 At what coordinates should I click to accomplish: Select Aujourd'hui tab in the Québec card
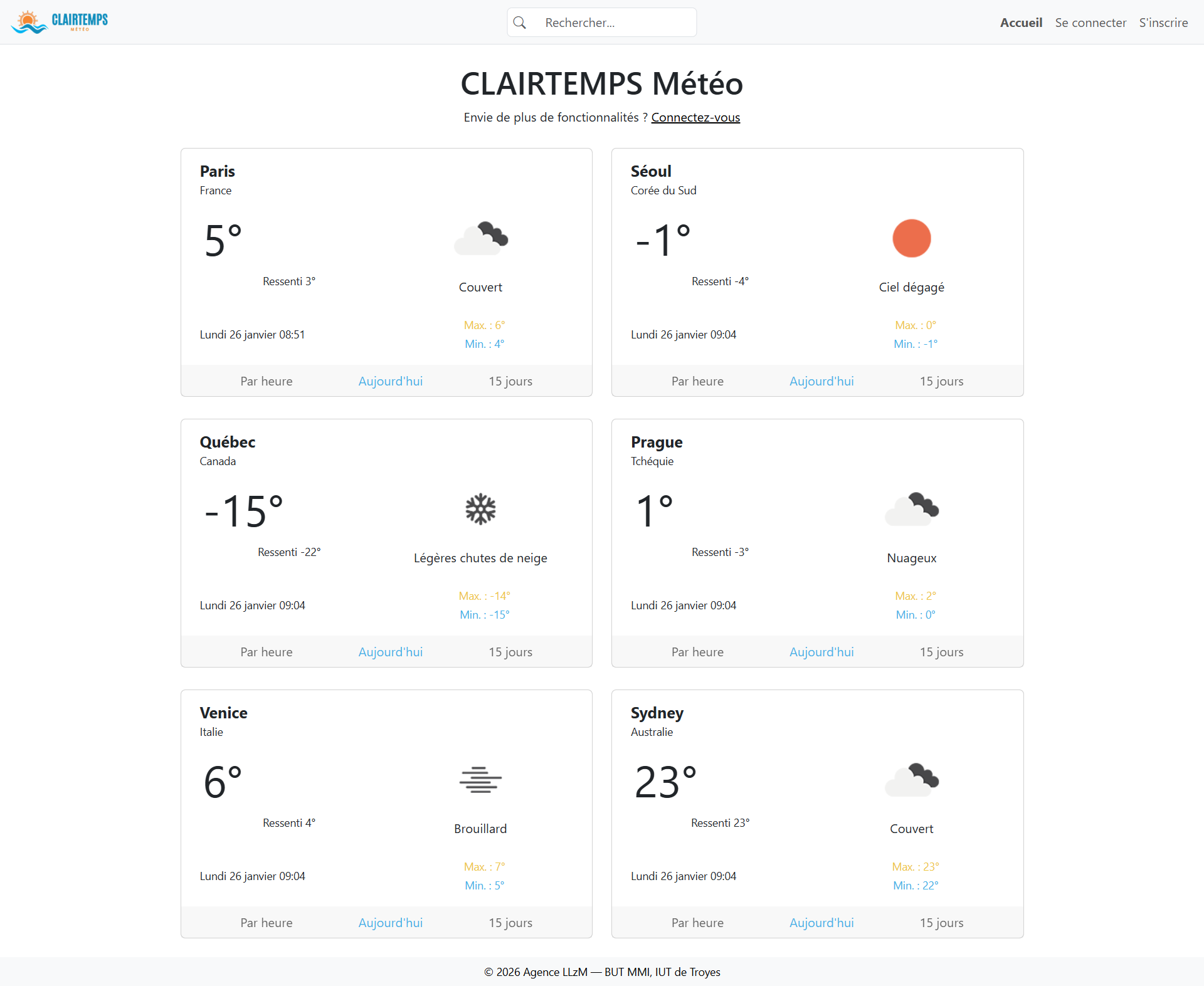pos(390,652)
